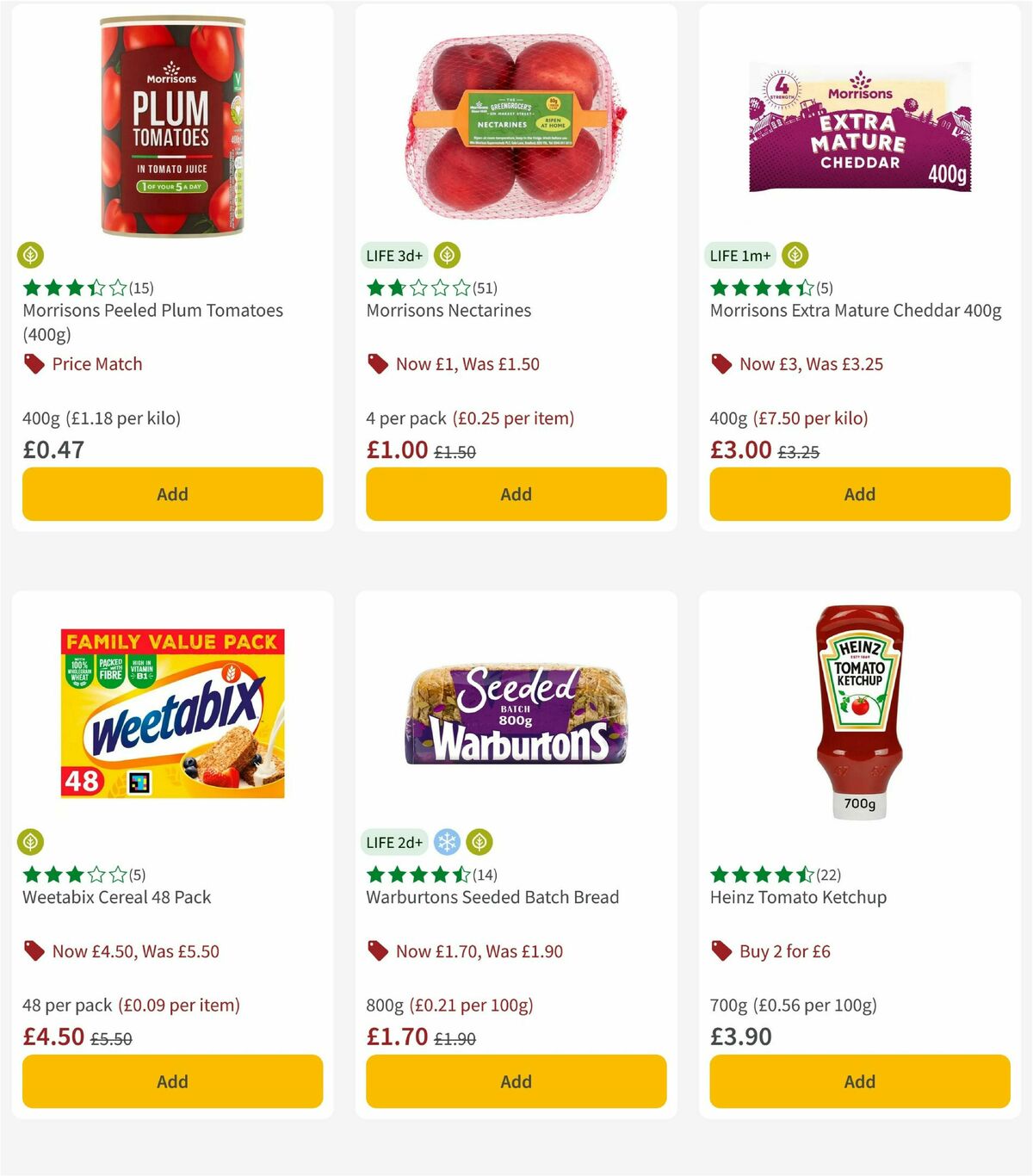The width and height of the screenshot is (1033, 1176).
Task: Click Add on the Warburtons Seeded Batch Bread
Action: tap(516, 1081)
